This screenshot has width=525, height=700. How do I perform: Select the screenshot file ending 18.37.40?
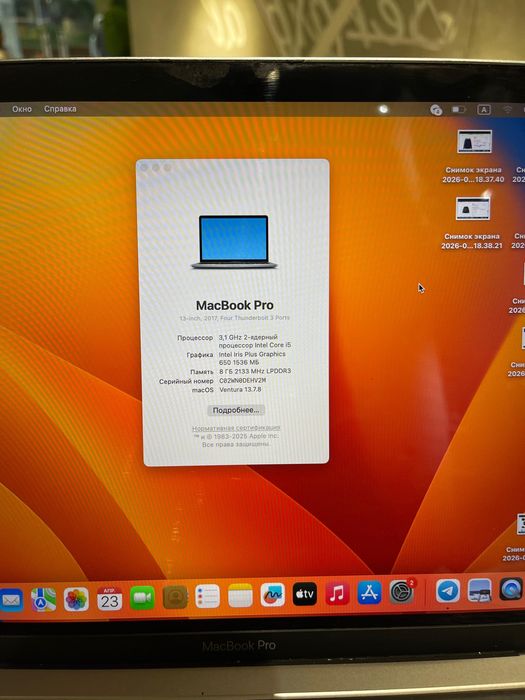473,156
